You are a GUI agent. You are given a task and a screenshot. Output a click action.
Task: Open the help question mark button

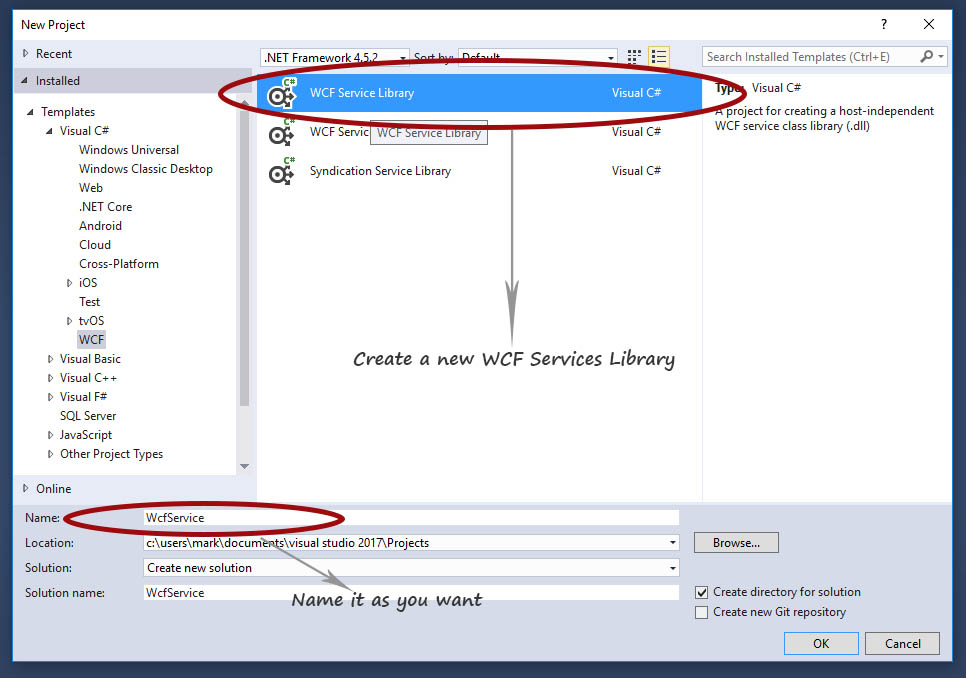click(883, 25)
